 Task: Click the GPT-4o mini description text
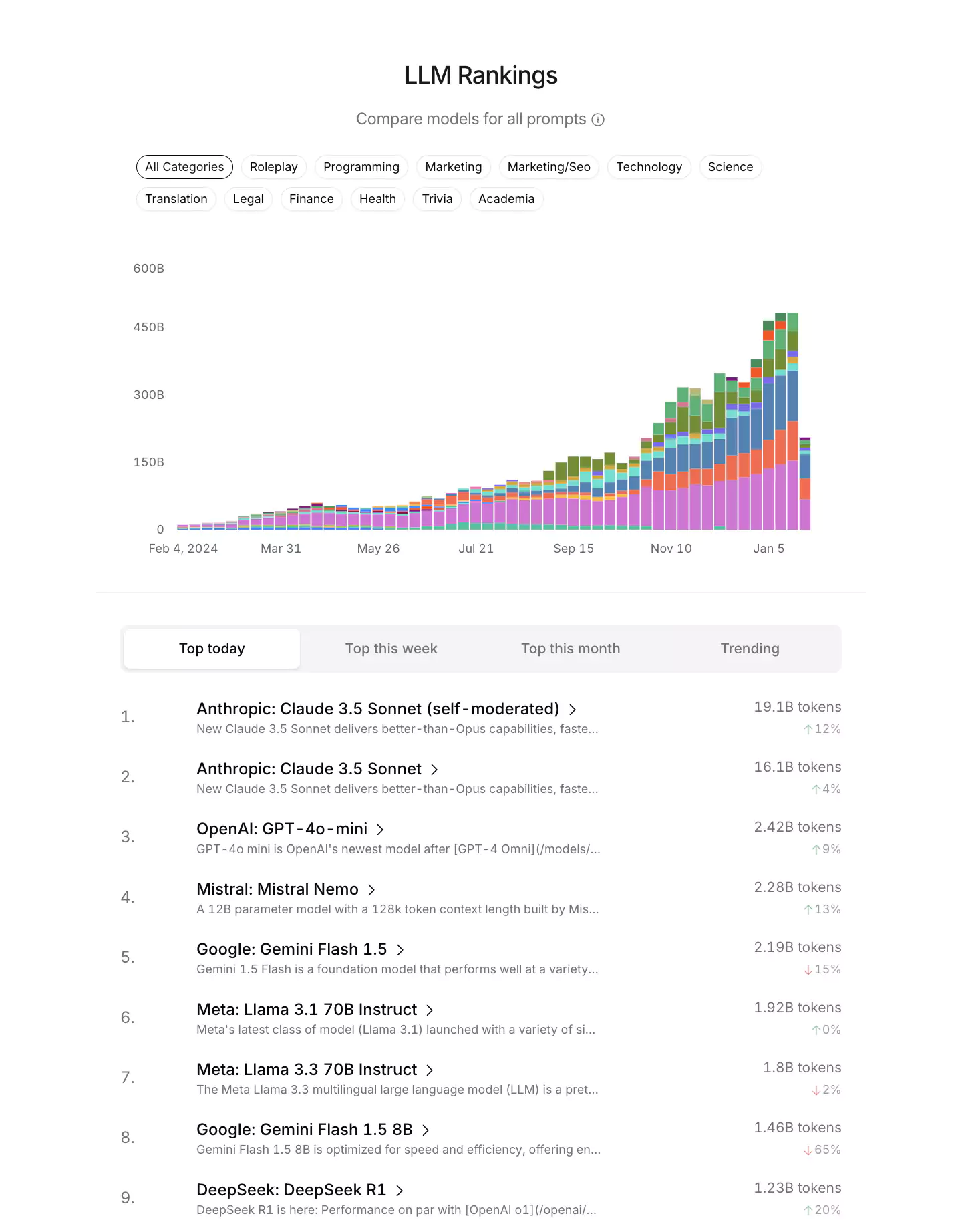point(398,849)
